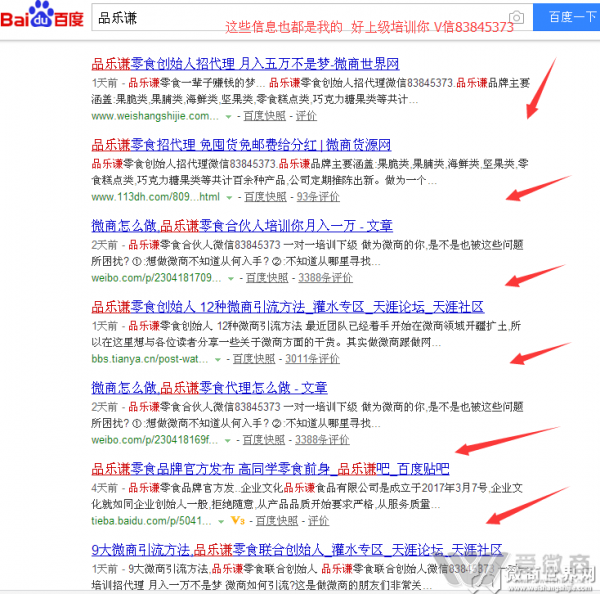
Task: Open result 品乐谦零食创始人招代理 月入五万不是梦
Action: point(245,64)
